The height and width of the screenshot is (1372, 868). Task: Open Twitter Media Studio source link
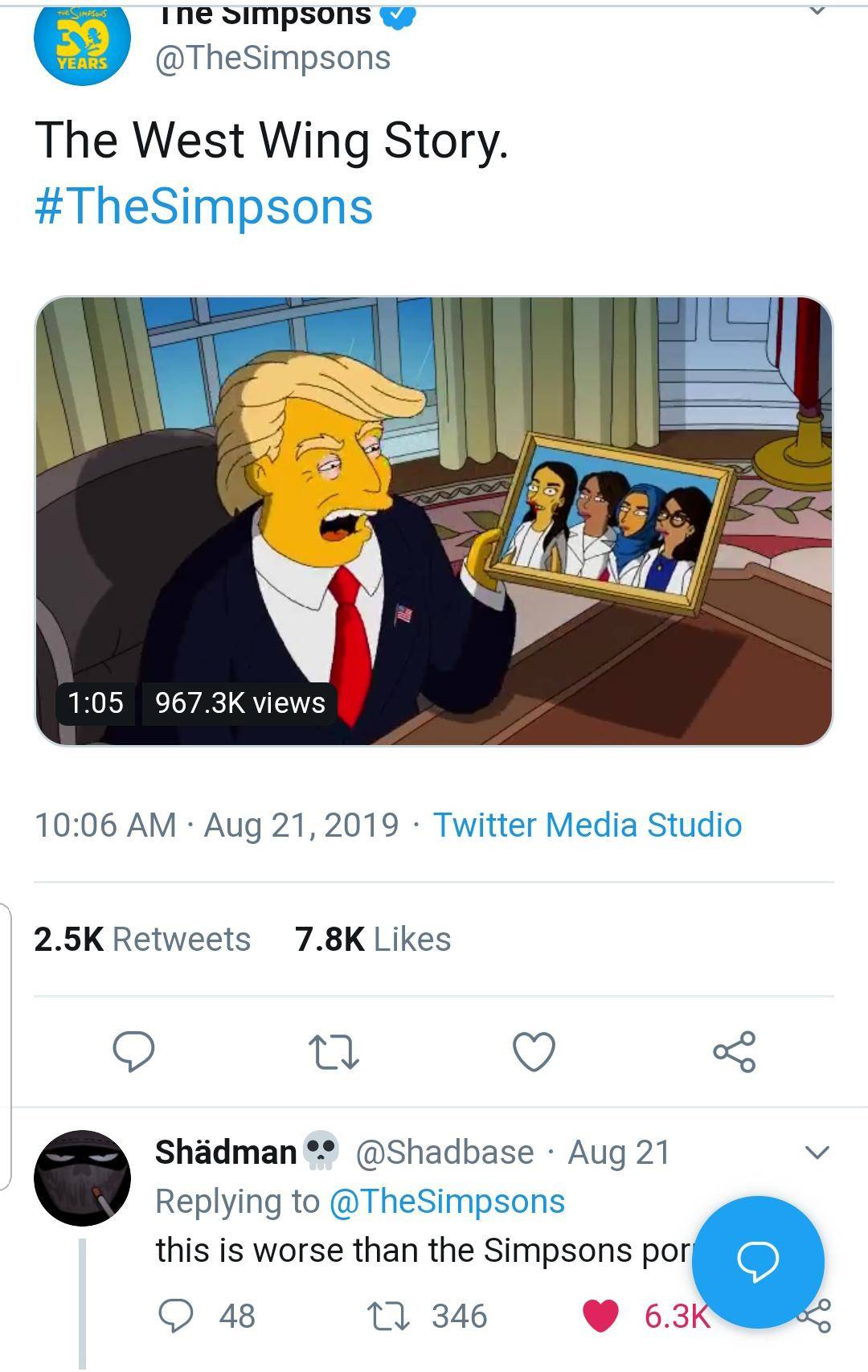[587, 825]
